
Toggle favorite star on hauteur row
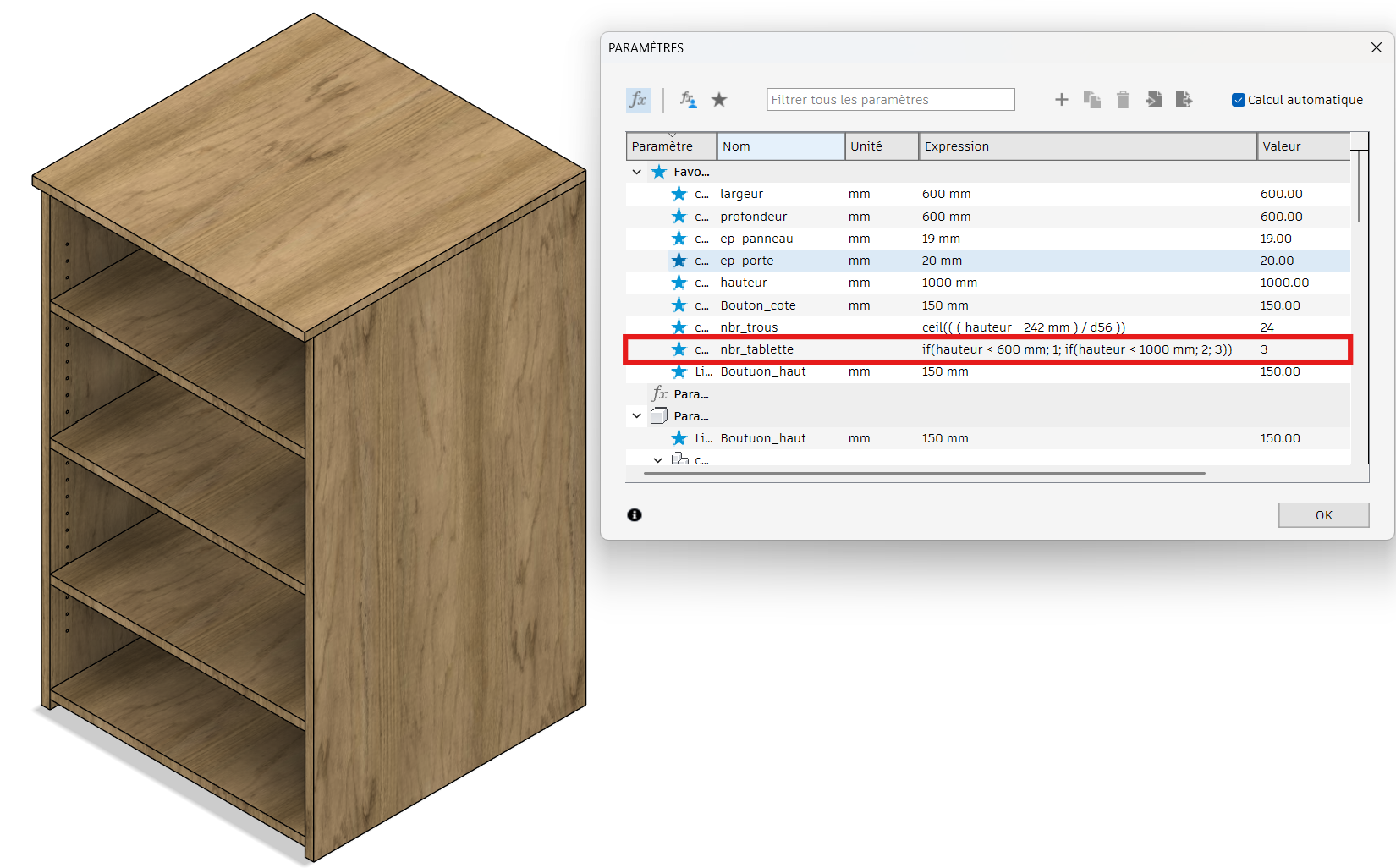(679, 283)
